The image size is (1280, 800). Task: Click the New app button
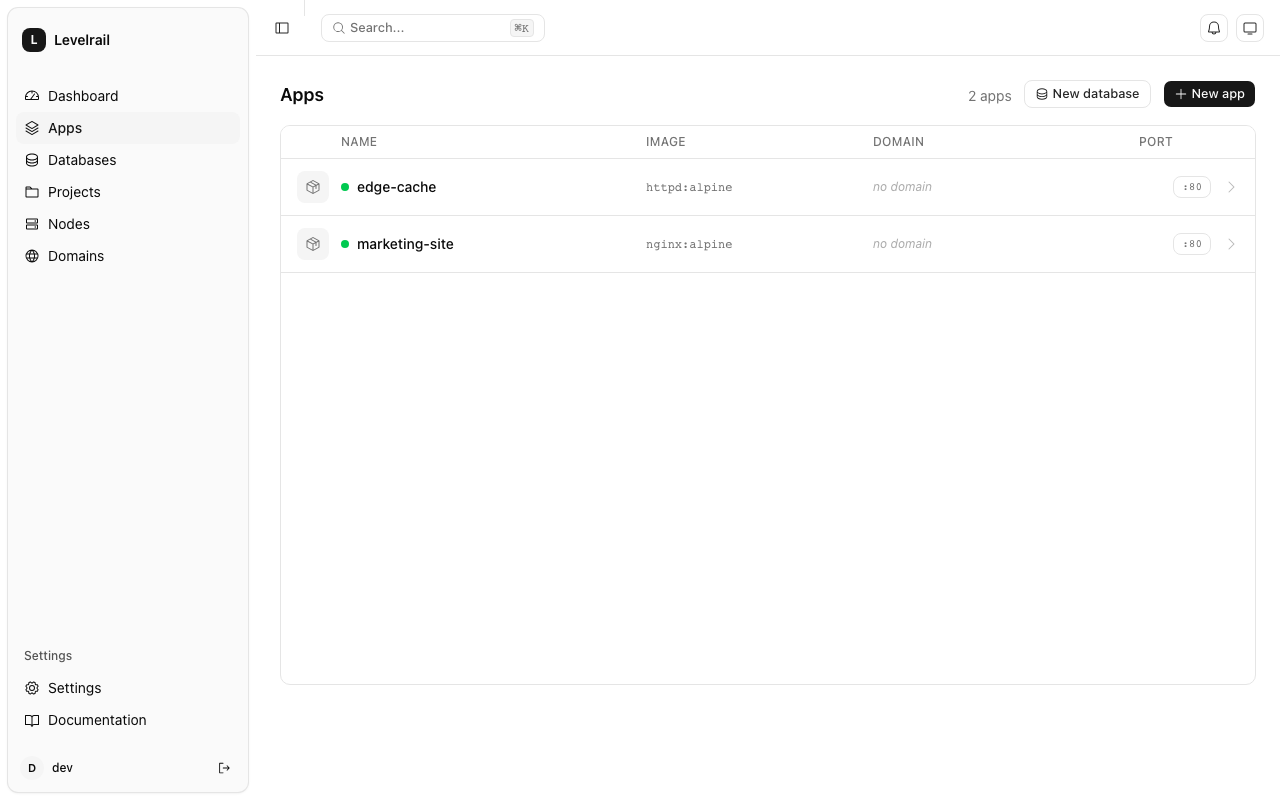tap(1209, 94)
